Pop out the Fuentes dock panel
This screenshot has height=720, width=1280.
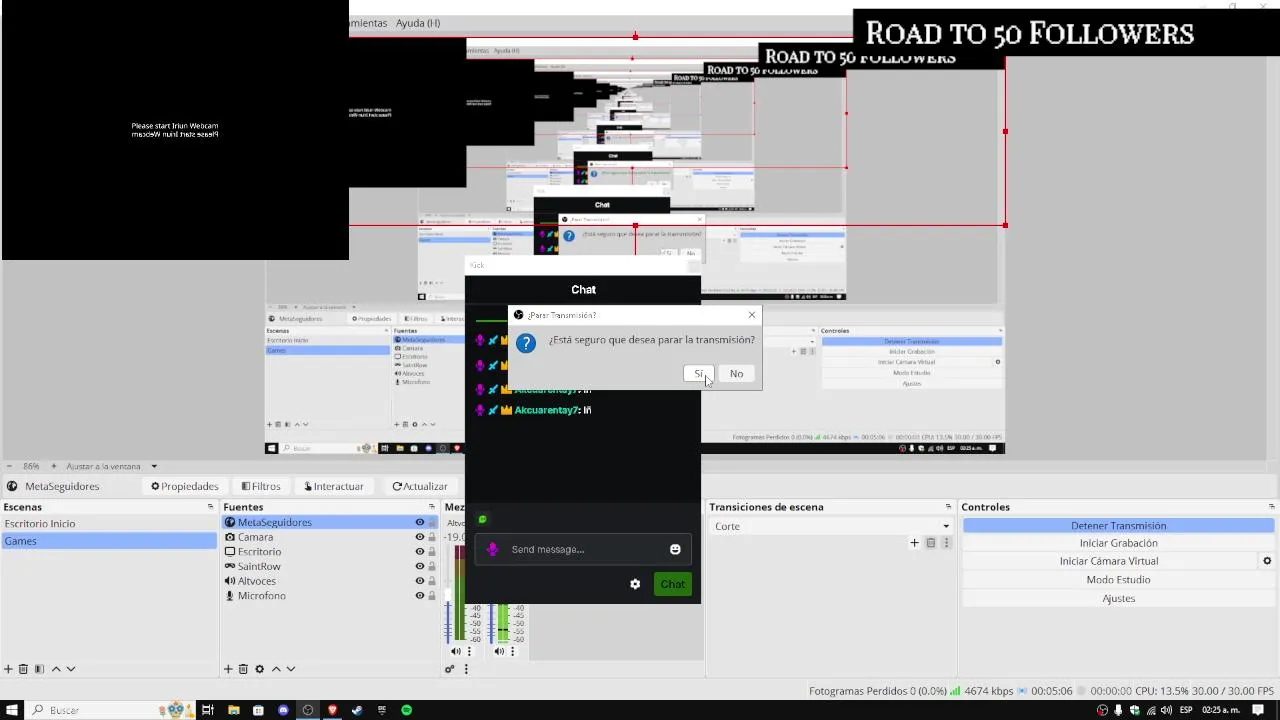[432, 507]
